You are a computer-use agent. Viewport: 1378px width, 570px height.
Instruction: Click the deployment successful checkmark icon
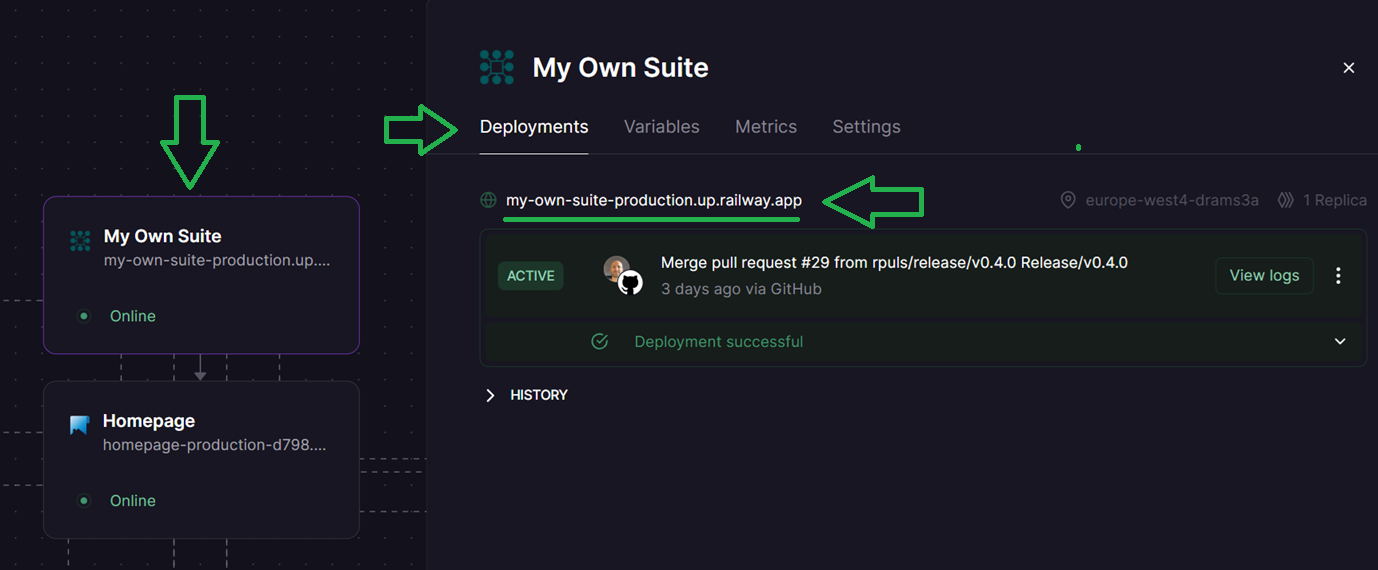click(x=600, y=342)
